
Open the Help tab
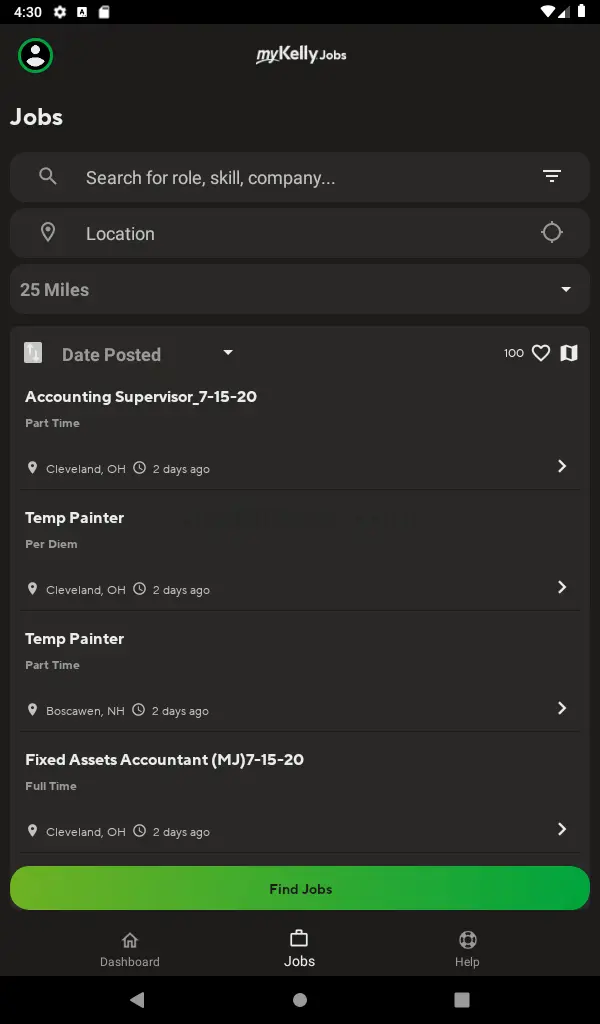click(x=467, y=949)
